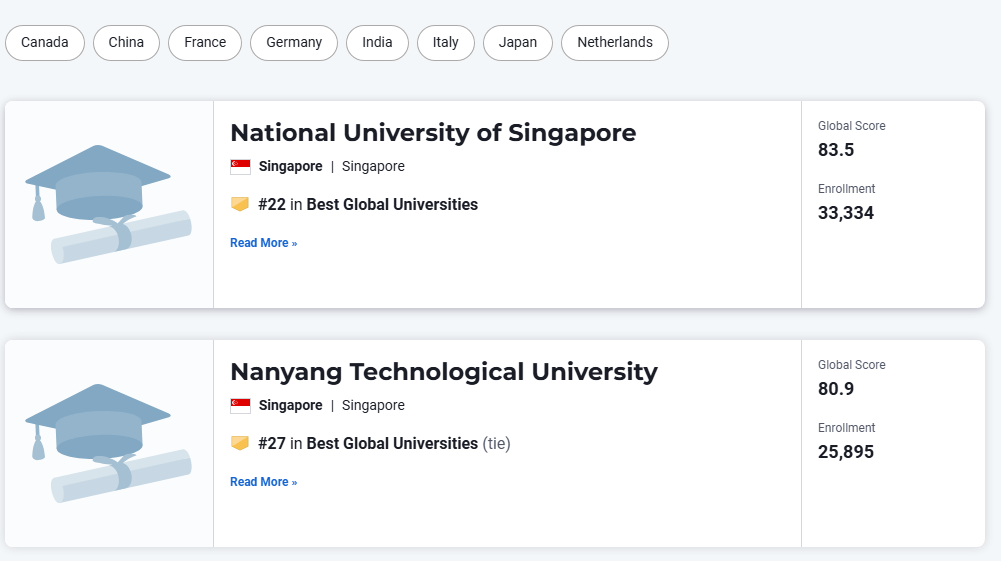
Task: Click the ranking badge icon beside #27
Action: [240, 443]
